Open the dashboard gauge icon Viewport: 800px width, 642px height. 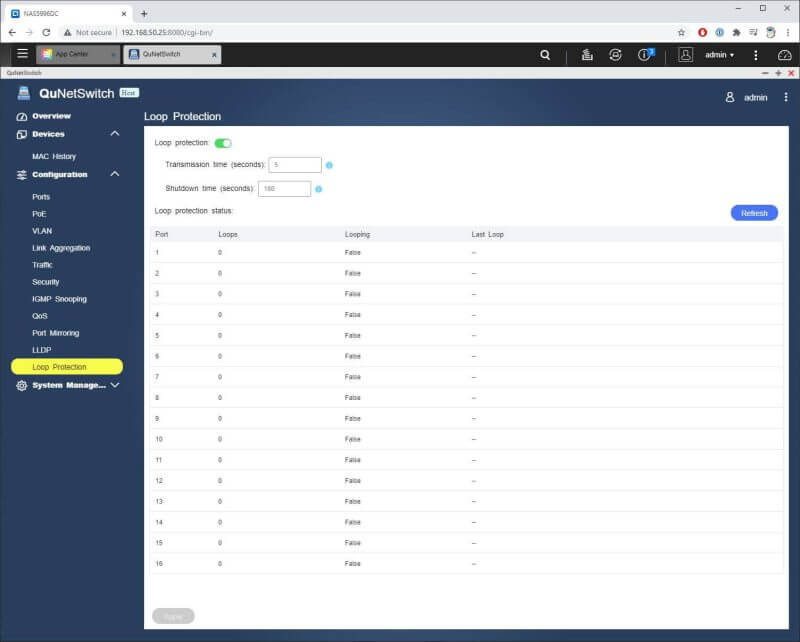[x=784, y=55]
